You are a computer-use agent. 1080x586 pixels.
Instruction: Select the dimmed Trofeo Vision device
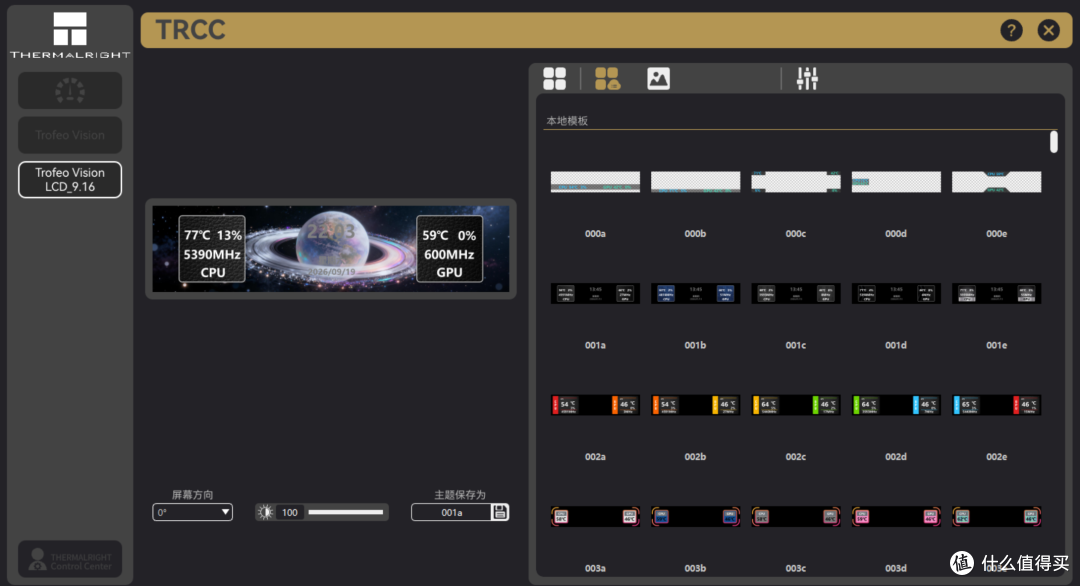pyautogui.click(x=70, y=135)
